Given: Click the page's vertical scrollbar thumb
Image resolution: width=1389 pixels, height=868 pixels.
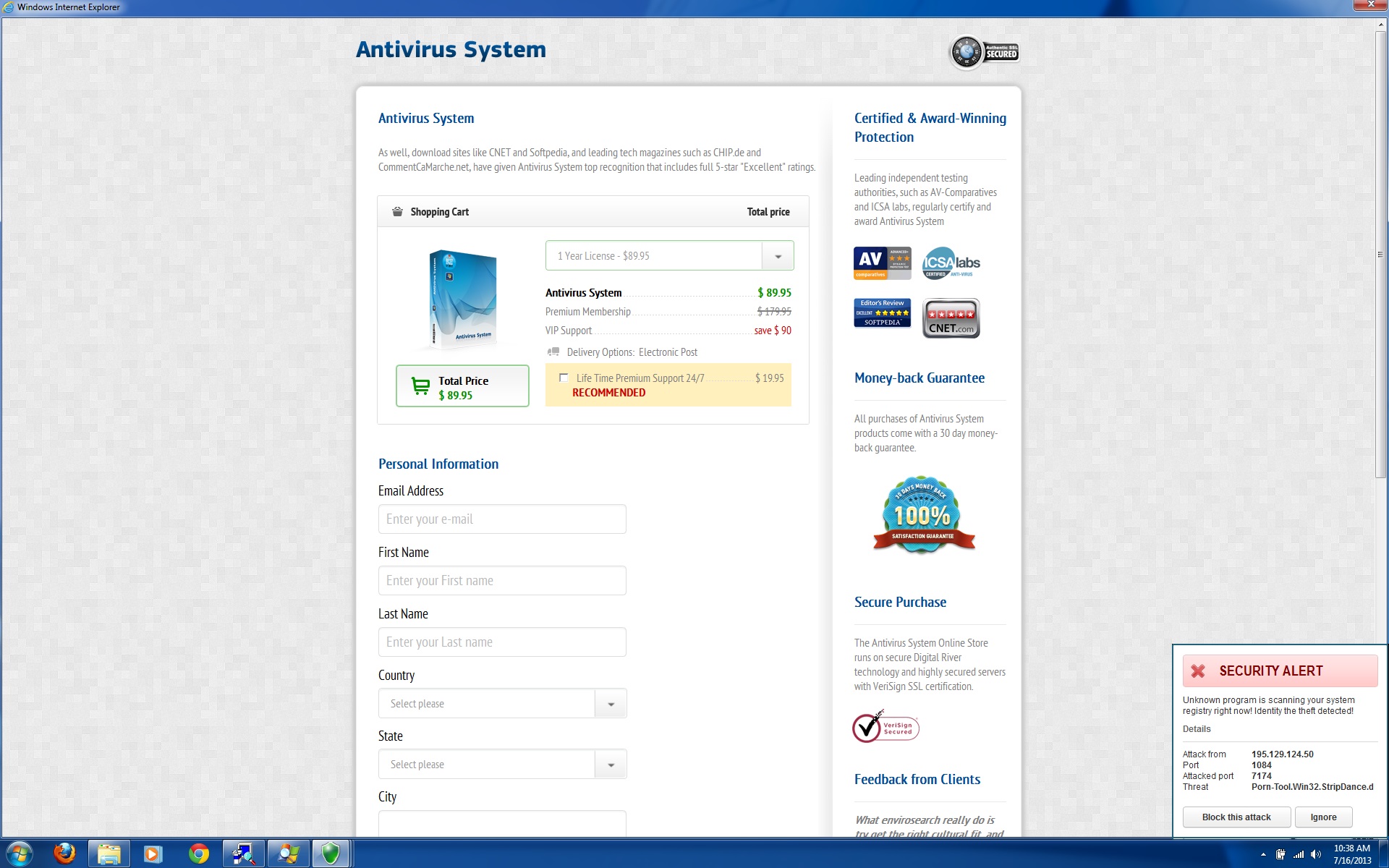Looking at the screenshot, I should pos(1380,253).
